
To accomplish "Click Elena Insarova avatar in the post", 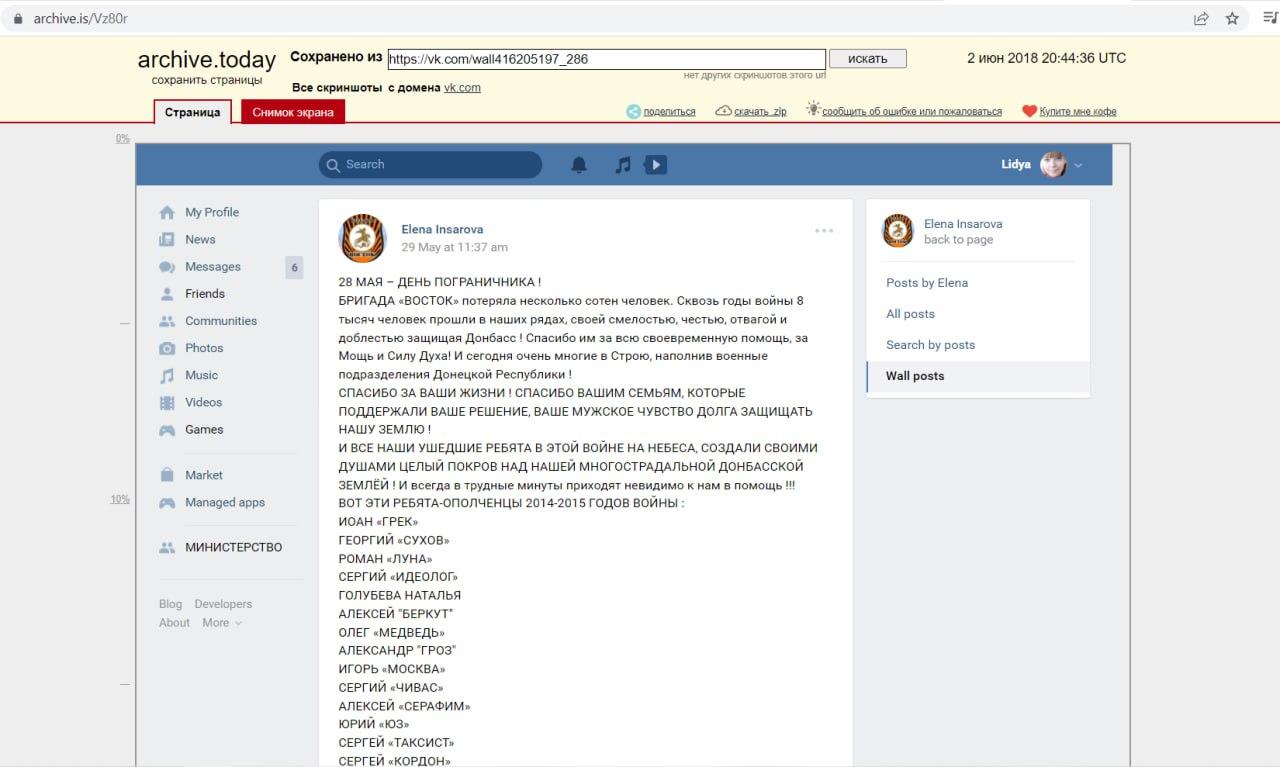I will click(x=363, y=238).
